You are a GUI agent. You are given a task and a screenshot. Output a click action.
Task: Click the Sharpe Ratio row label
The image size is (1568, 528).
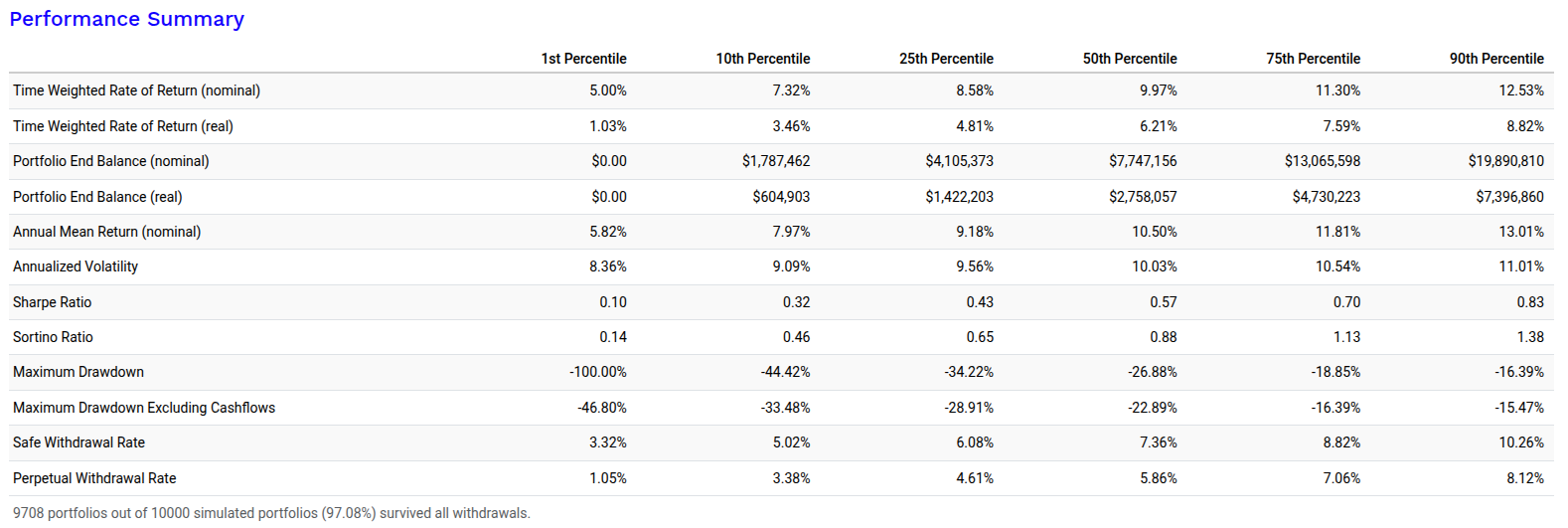(52, 302)
